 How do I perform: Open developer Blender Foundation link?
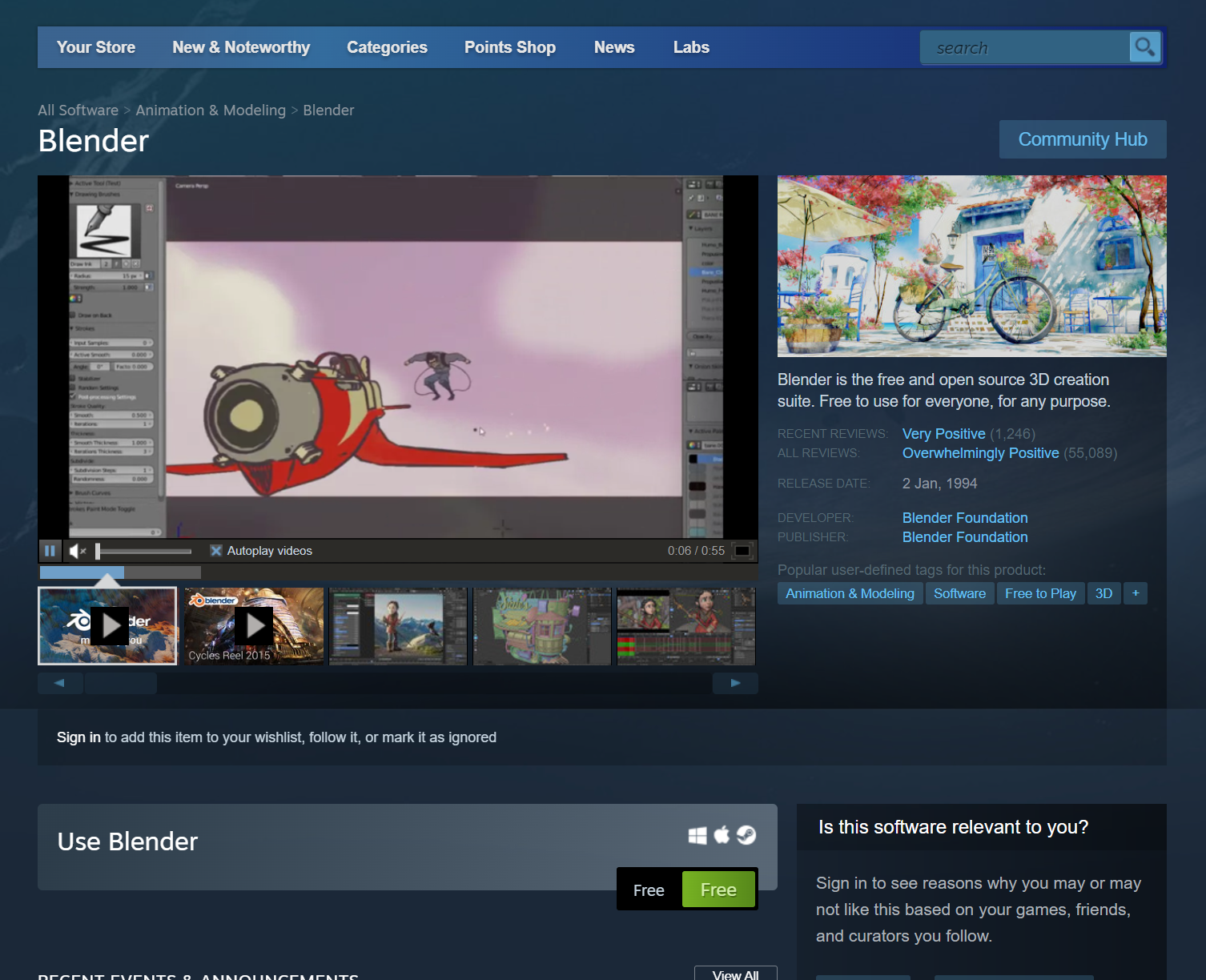coord(965,518)
